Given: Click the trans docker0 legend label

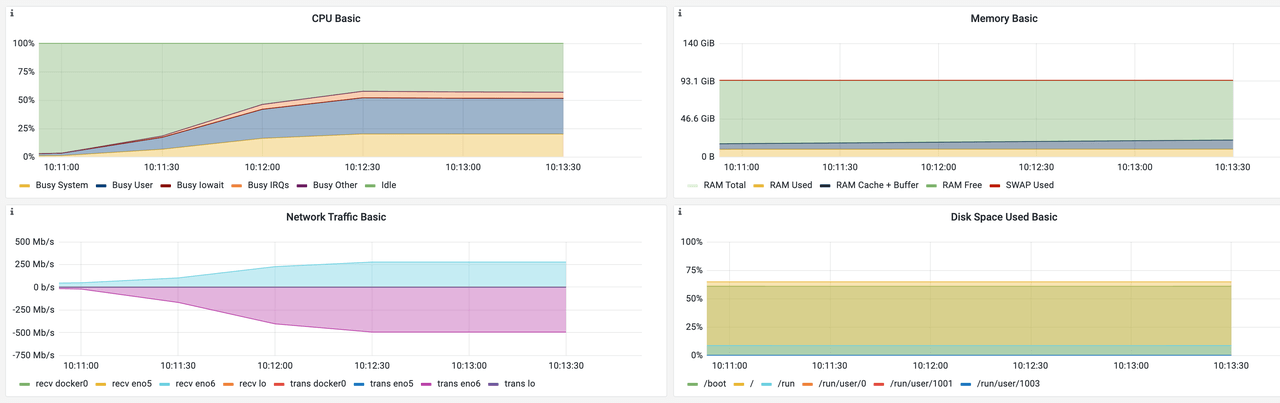Looking at the screenshot, I should pyautogui.click(x=315, y=384).
